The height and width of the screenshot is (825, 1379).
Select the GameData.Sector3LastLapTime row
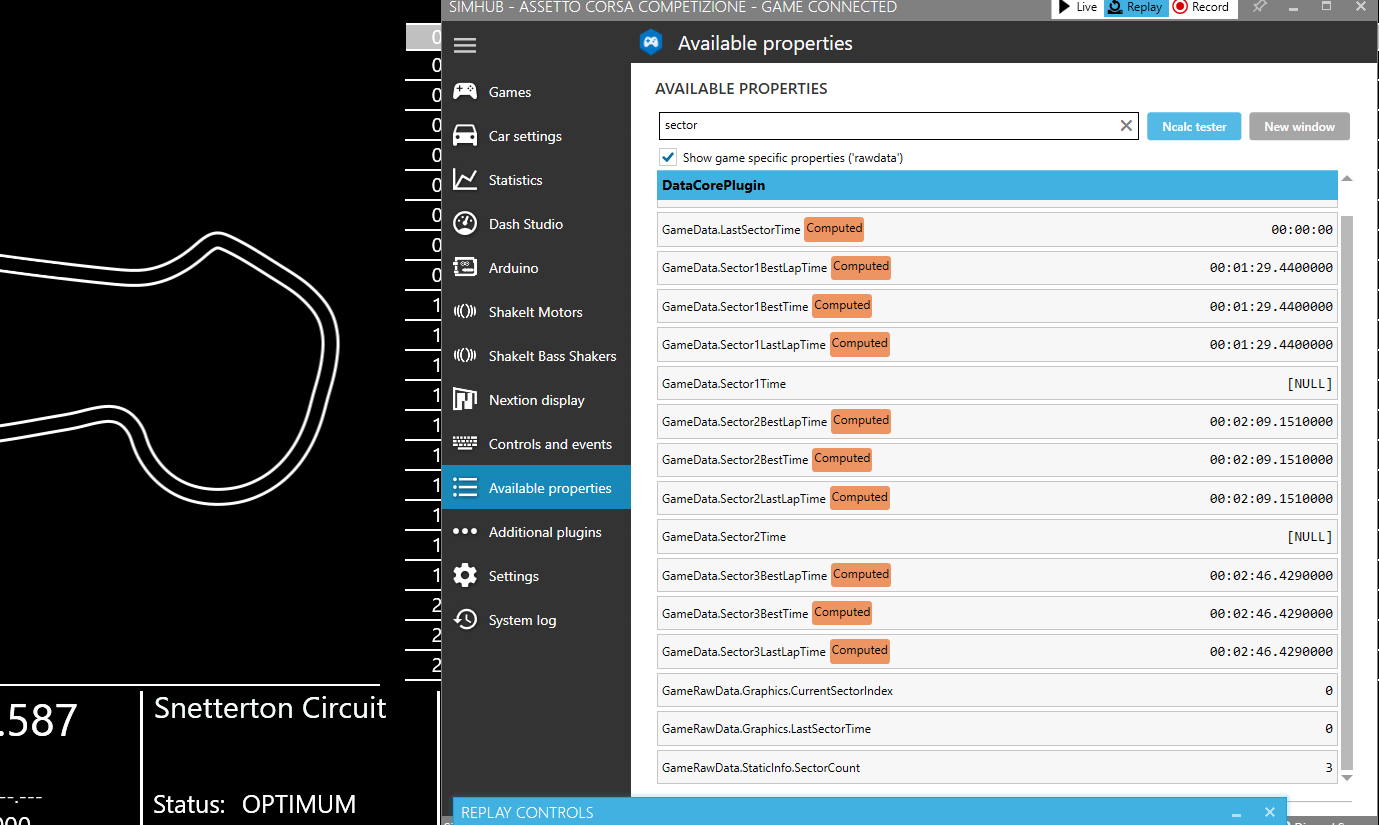tap(997, 652)
